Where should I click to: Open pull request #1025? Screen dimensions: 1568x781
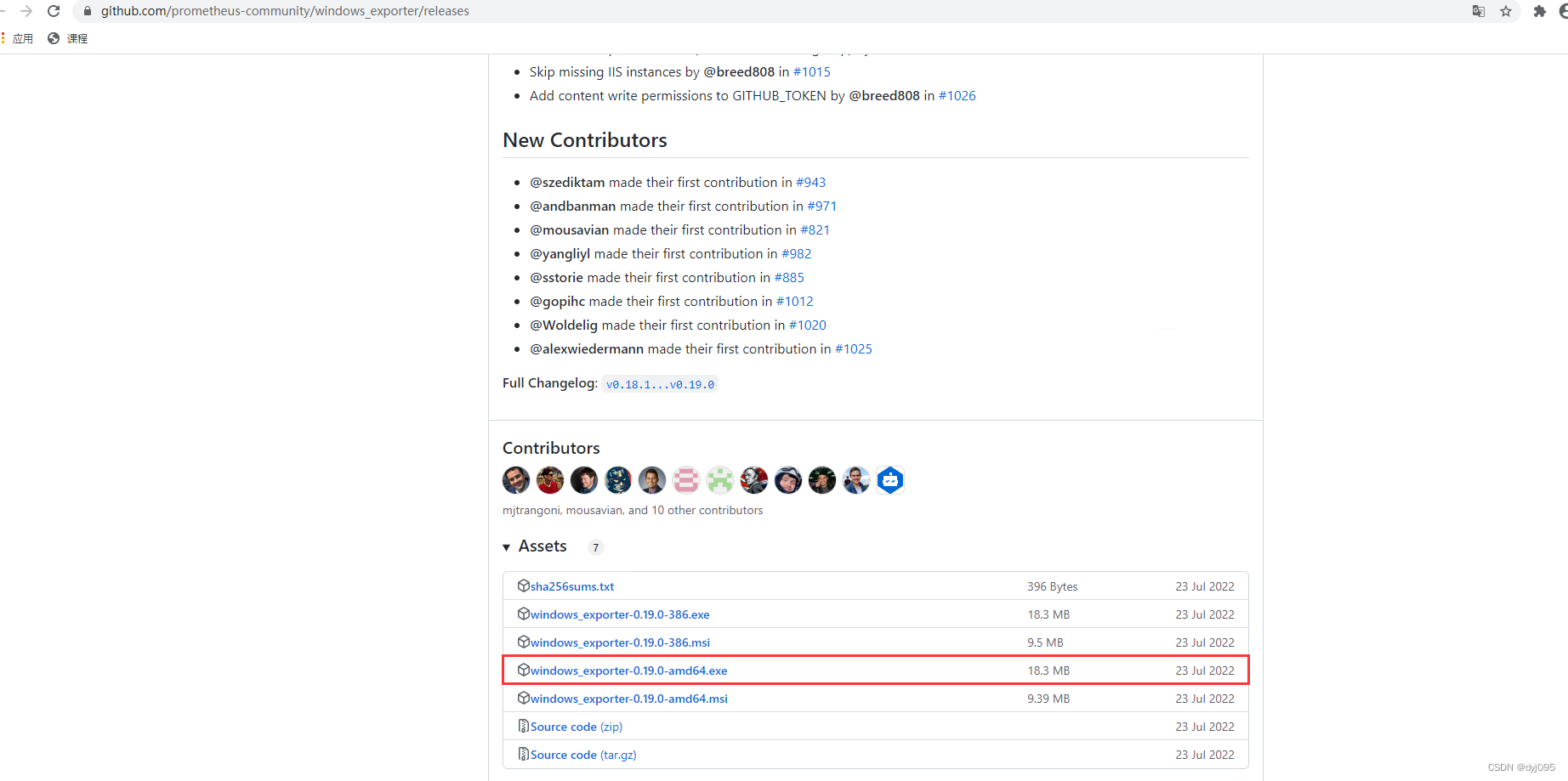click(x=854, y=349)
